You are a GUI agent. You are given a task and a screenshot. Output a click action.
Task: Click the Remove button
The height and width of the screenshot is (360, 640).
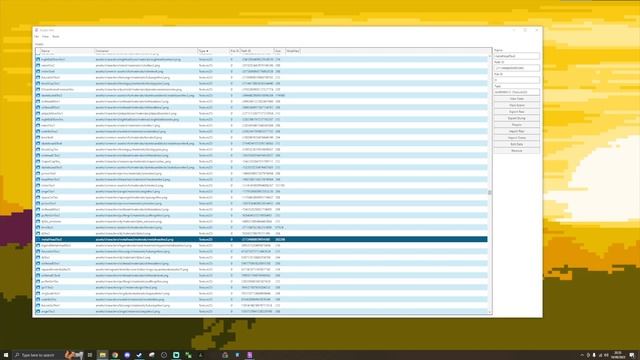tap(516, 151)
